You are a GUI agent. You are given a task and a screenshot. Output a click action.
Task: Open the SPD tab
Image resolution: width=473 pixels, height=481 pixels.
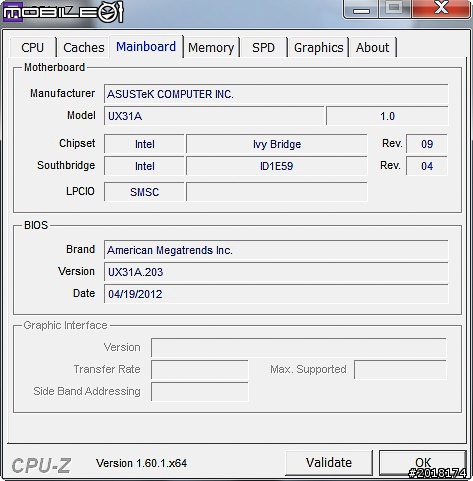pos(263,47)
